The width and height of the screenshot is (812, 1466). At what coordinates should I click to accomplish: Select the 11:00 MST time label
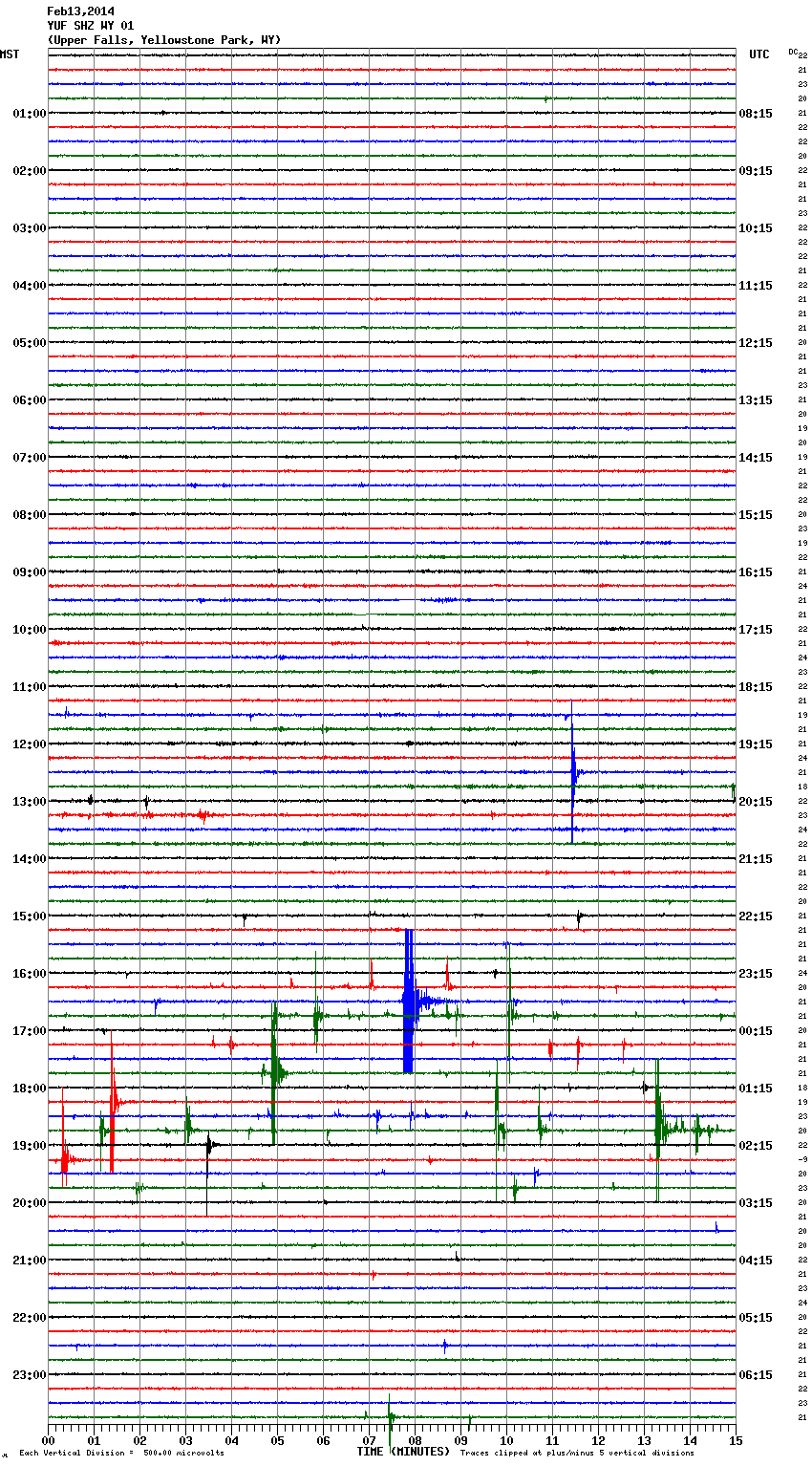29,687
